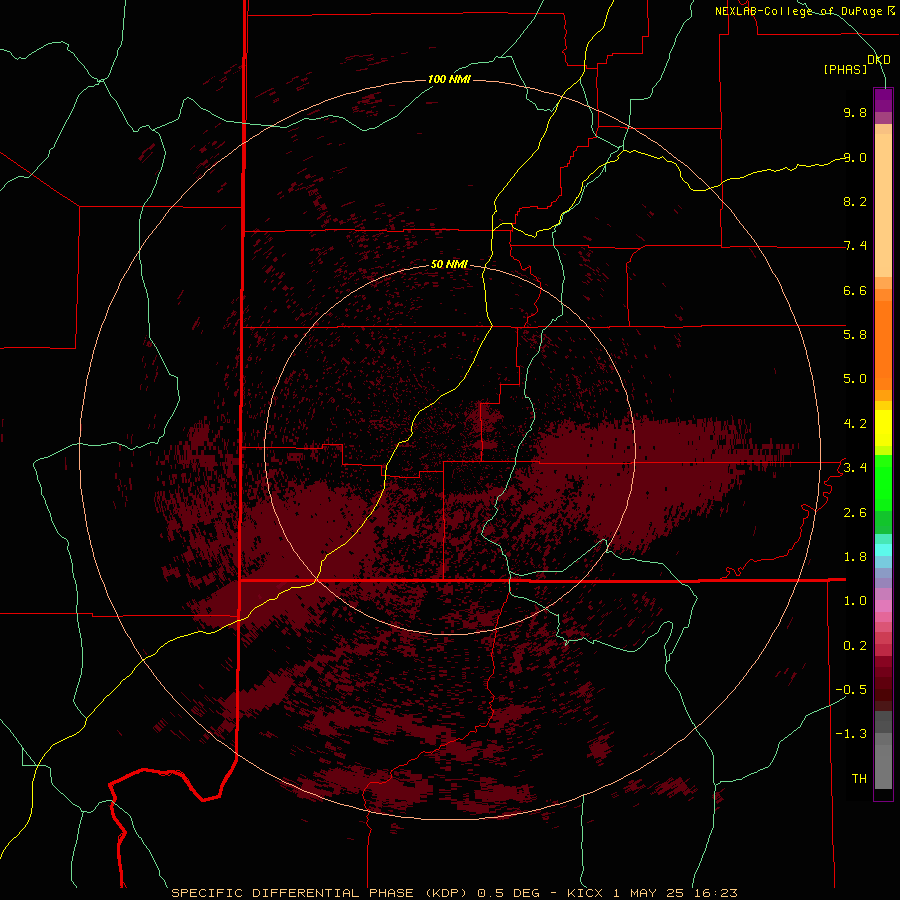Pick the gray color band near TH

coord(883,769)
